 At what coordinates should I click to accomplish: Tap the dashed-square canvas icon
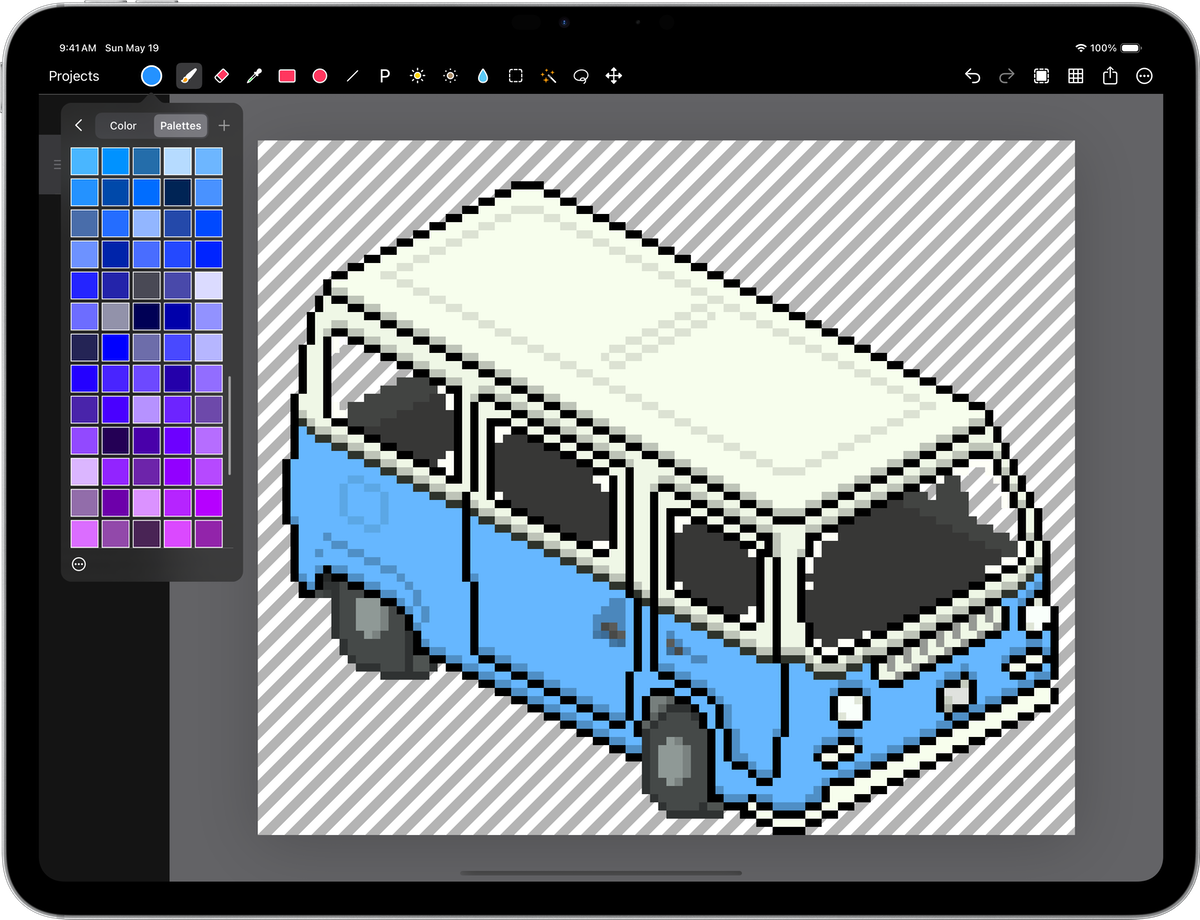[x=1041, y=76]
